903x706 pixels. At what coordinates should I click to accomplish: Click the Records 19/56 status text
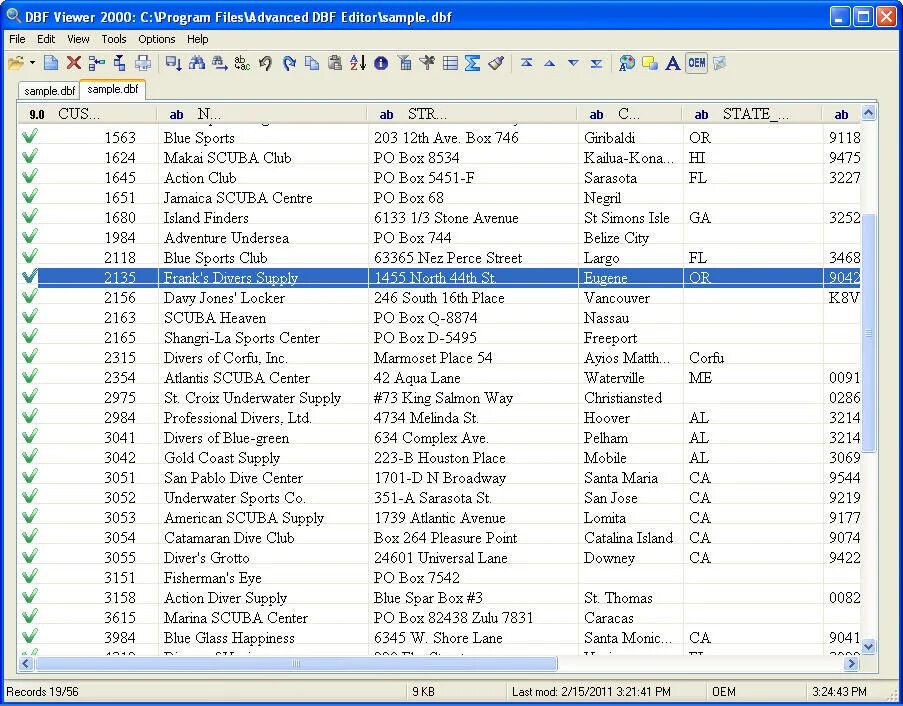click(x=43, y=692)
